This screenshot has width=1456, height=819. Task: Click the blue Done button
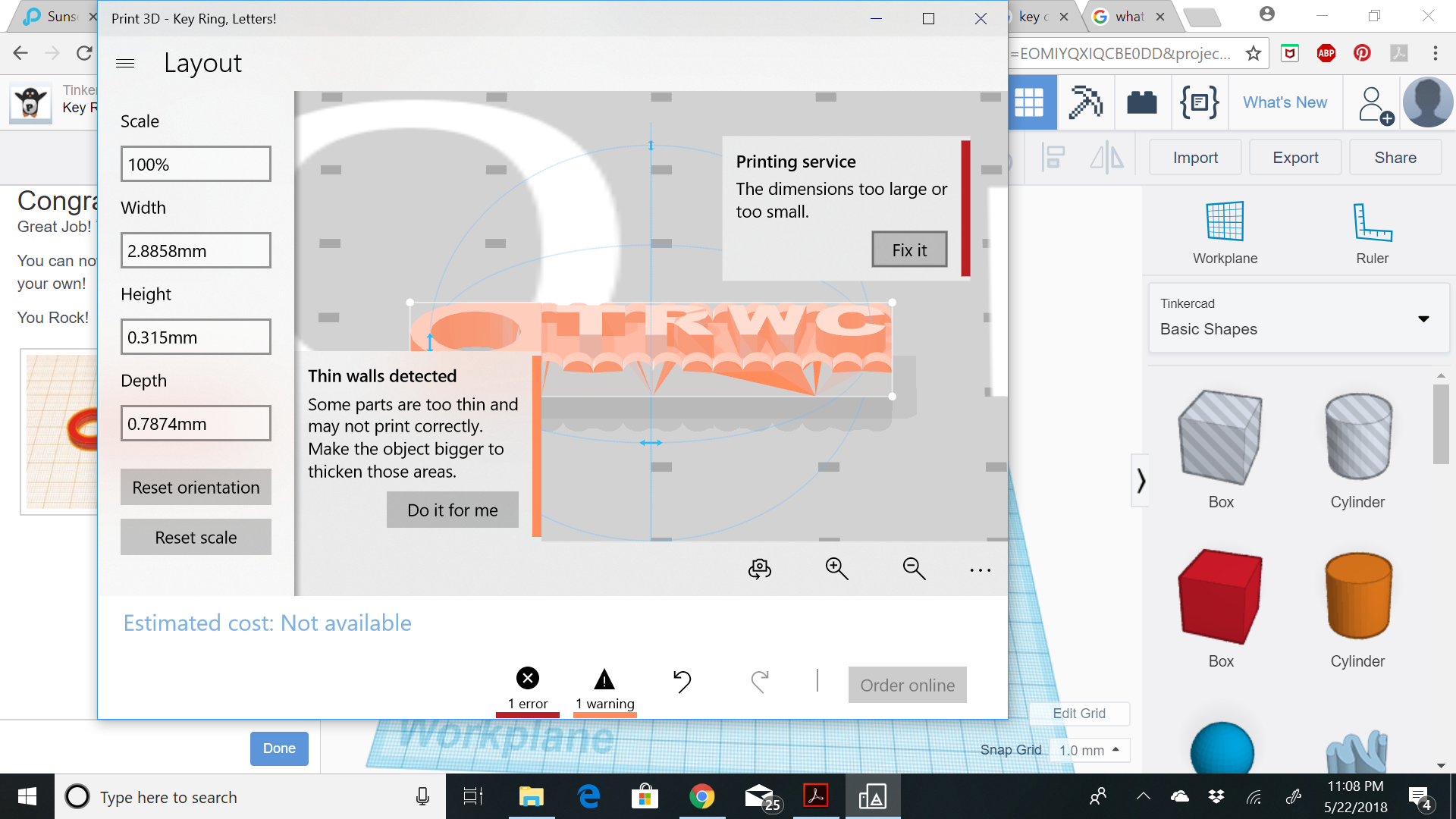coord(279,748)
